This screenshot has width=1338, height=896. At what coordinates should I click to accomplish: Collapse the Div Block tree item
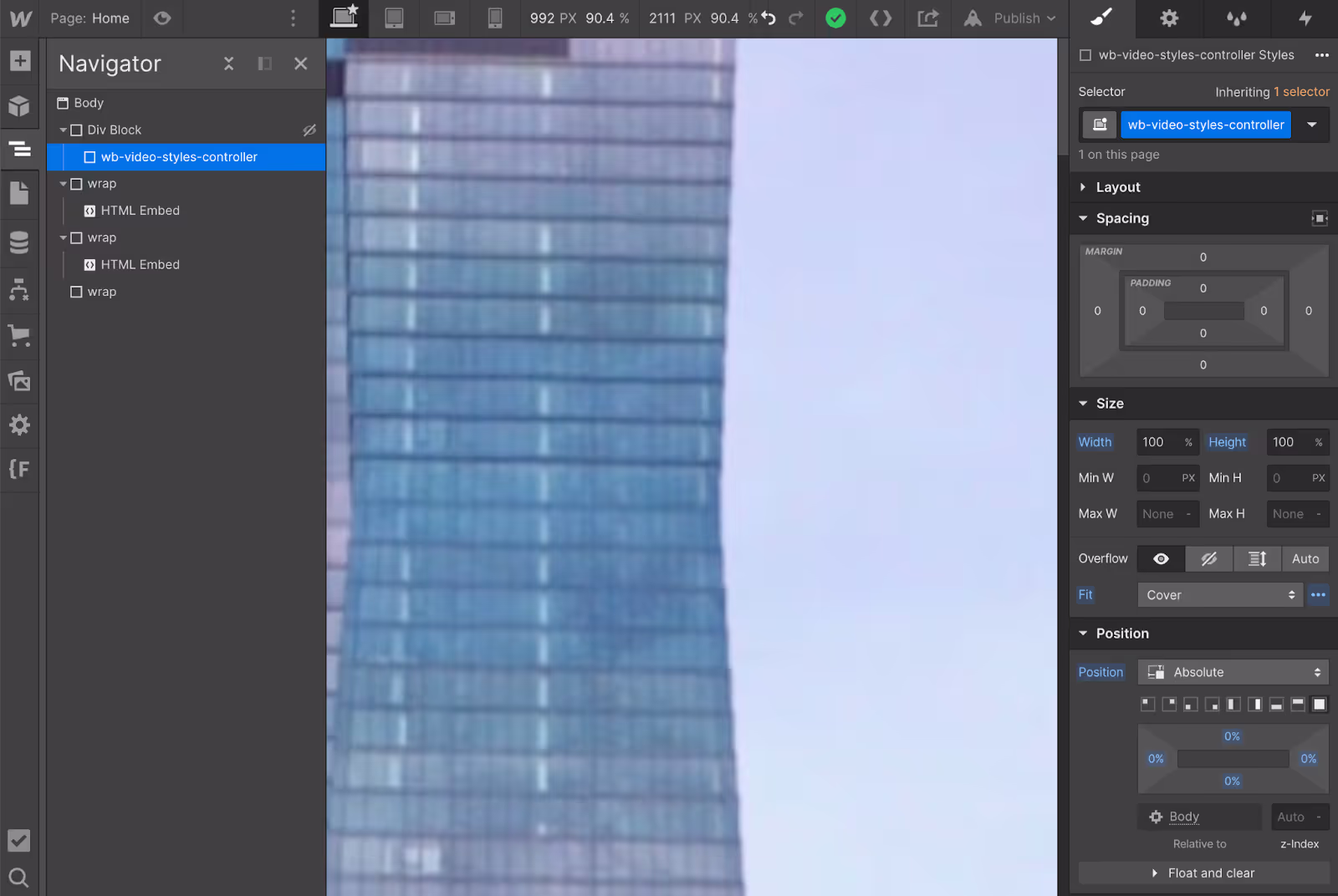click(63, 130)
